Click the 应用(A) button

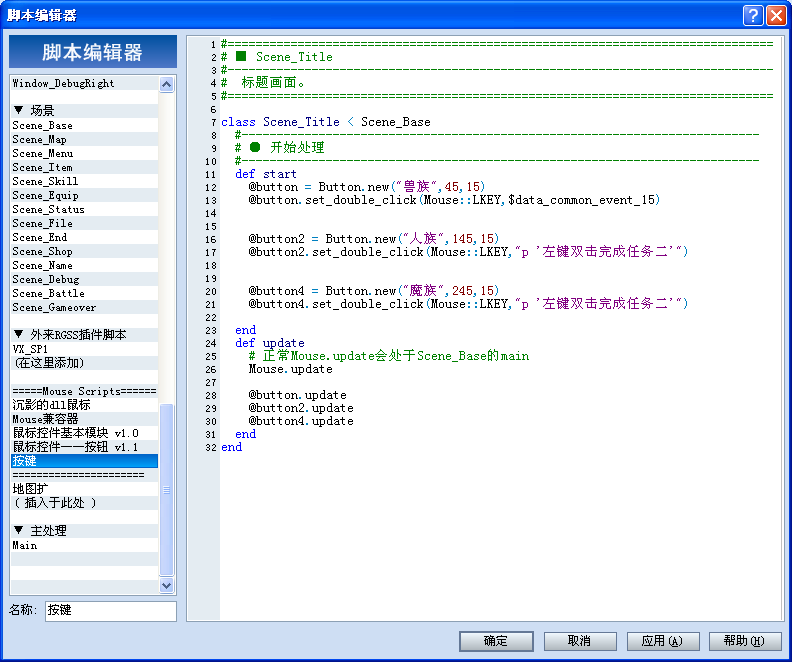pos(663,641)
